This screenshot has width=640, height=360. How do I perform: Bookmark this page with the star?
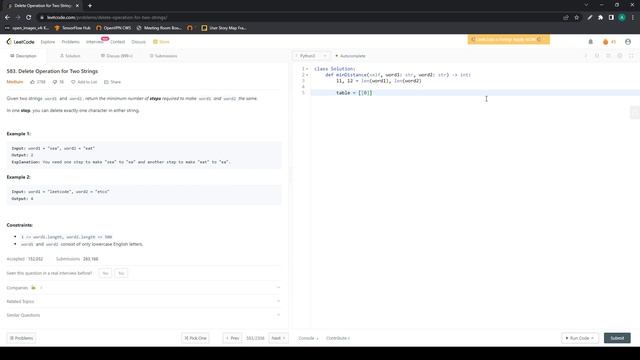(576, 18)
